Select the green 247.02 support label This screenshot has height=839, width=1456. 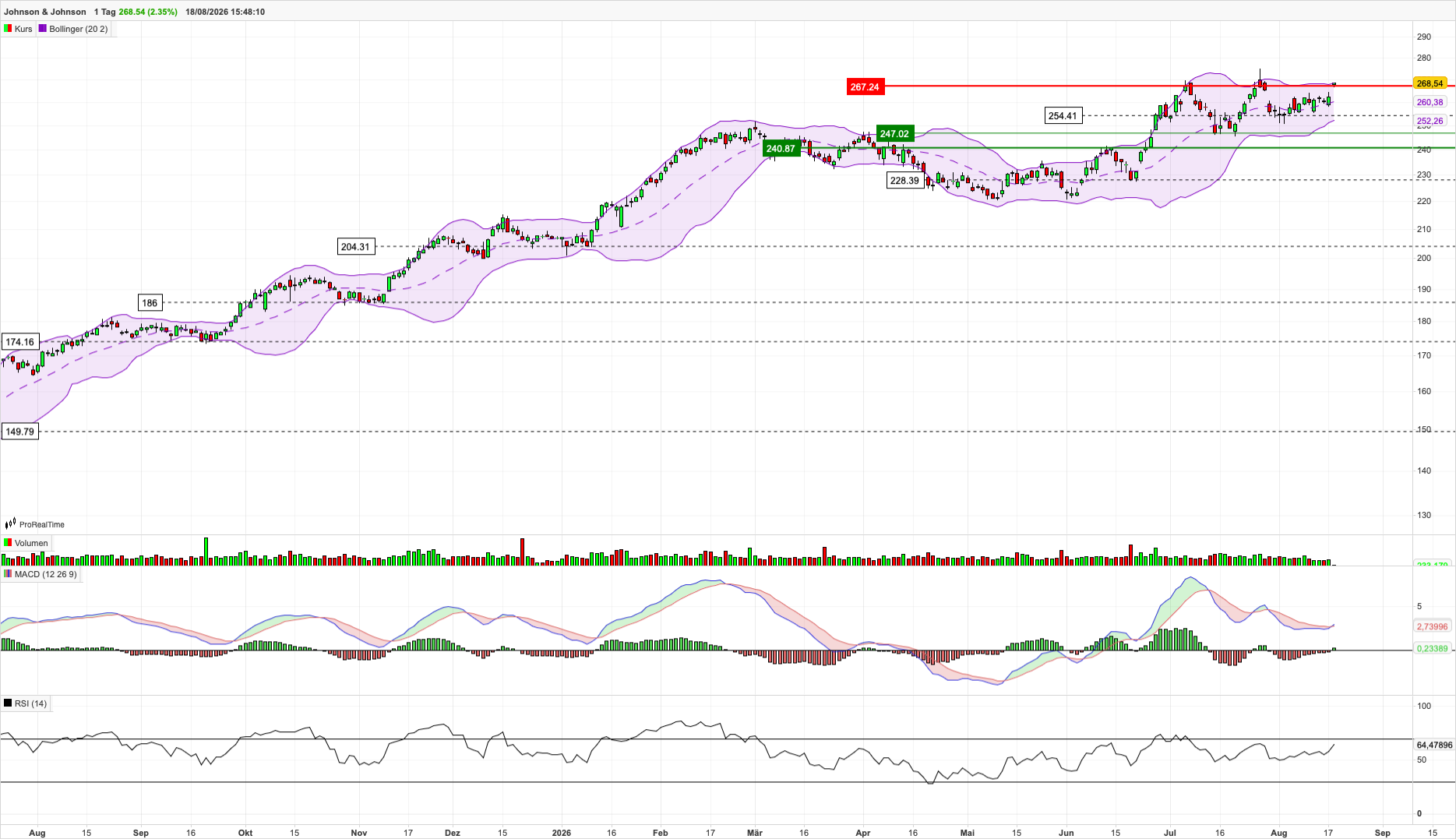(x=894, y=134)
